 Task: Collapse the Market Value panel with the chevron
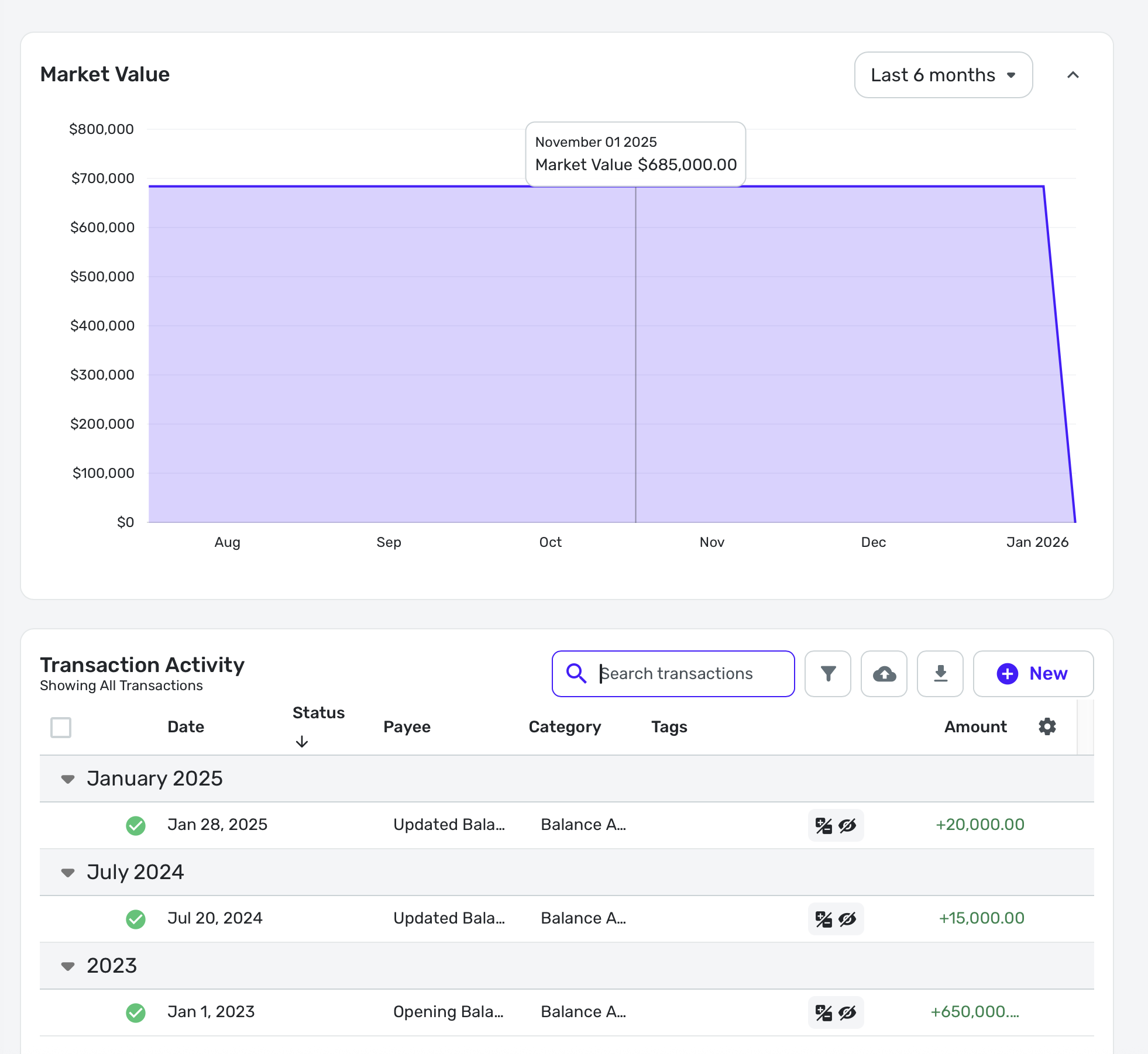pos(1073,75)
